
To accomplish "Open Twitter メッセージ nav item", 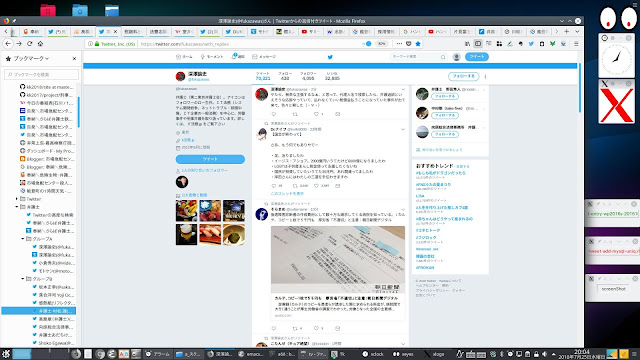I will click(x=264, y=57).
